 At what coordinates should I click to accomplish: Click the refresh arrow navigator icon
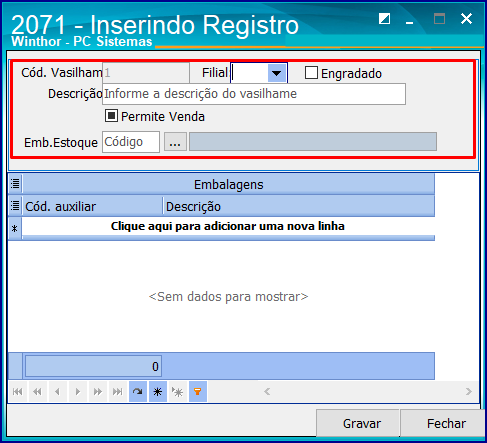(138, 391)
